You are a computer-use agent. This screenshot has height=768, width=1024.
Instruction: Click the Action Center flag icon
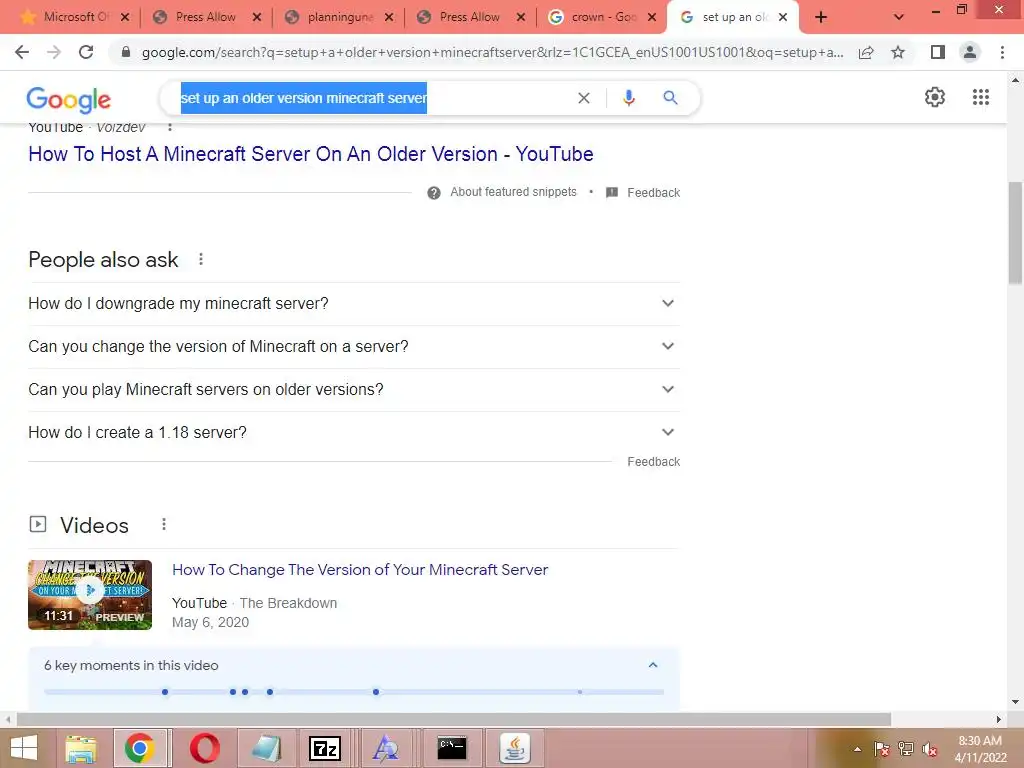[x=882, y=749]
